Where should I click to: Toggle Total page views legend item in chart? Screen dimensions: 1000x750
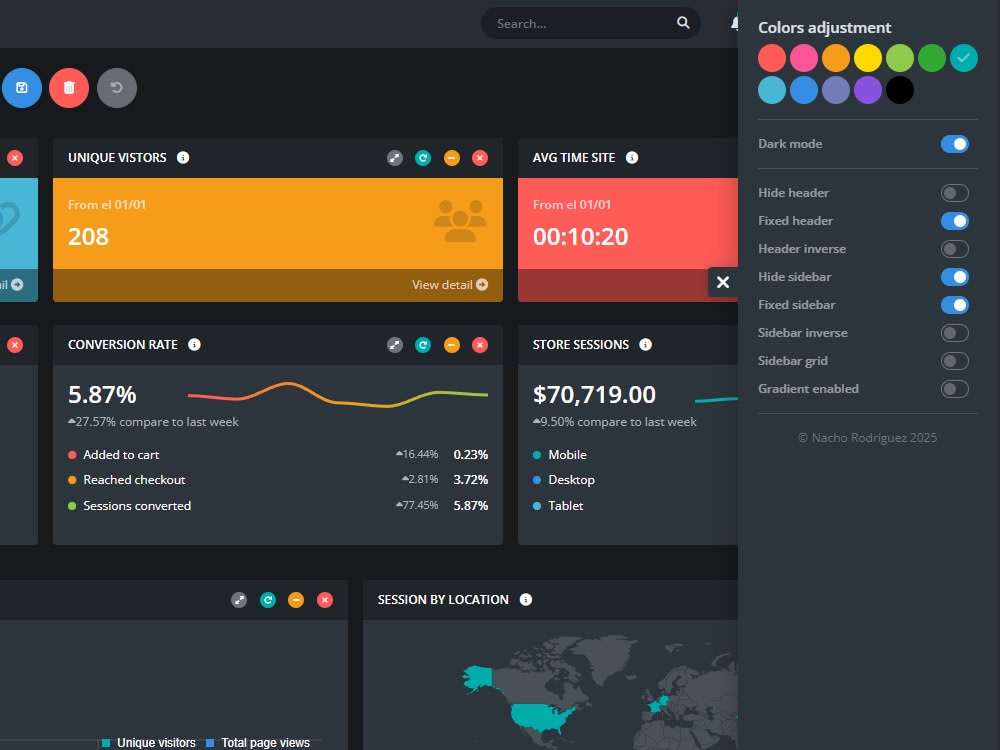[x=258, y=742]
